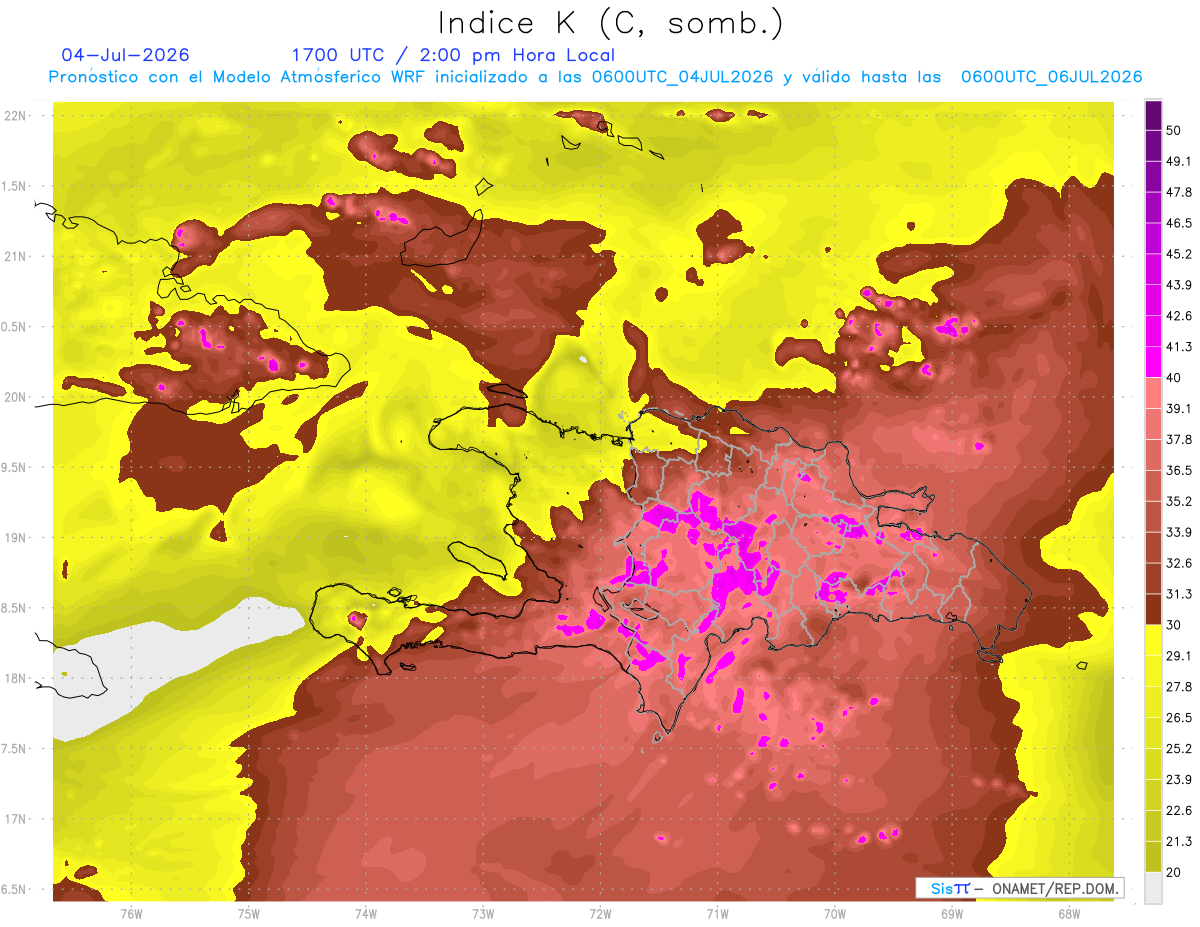Click the colorbar value "23.9"
This screenshot has height=927, width=1200.
pyautogui.click(x=1179, y=780)
